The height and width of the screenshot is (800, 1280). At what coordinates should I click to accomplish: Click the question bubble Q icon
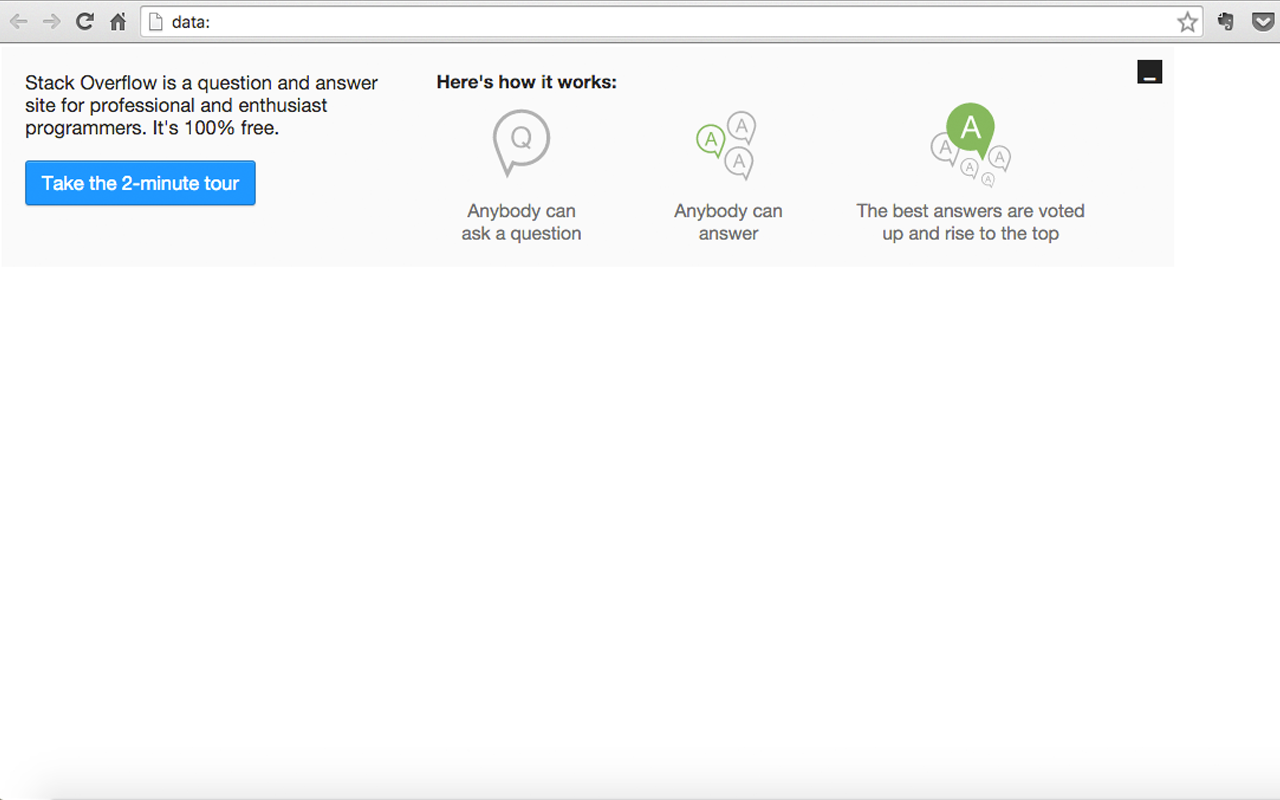click(521, 142)
